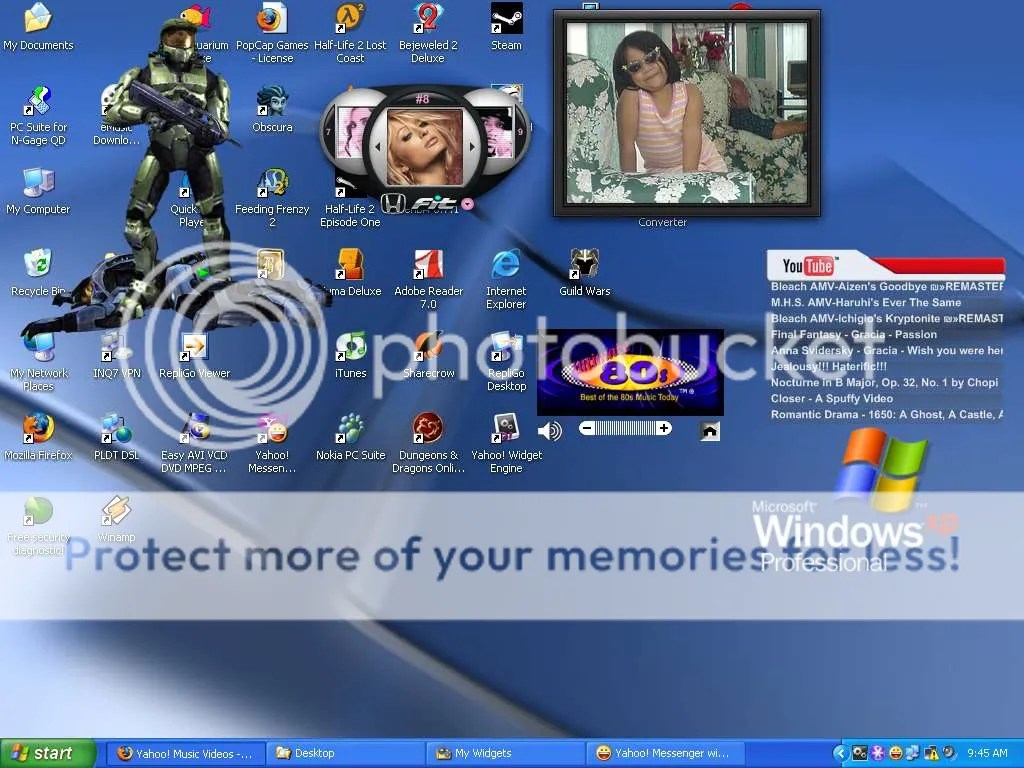
Task: Switch to Yahoo! Music Videos taskbar window
Action: pos(185,753)
